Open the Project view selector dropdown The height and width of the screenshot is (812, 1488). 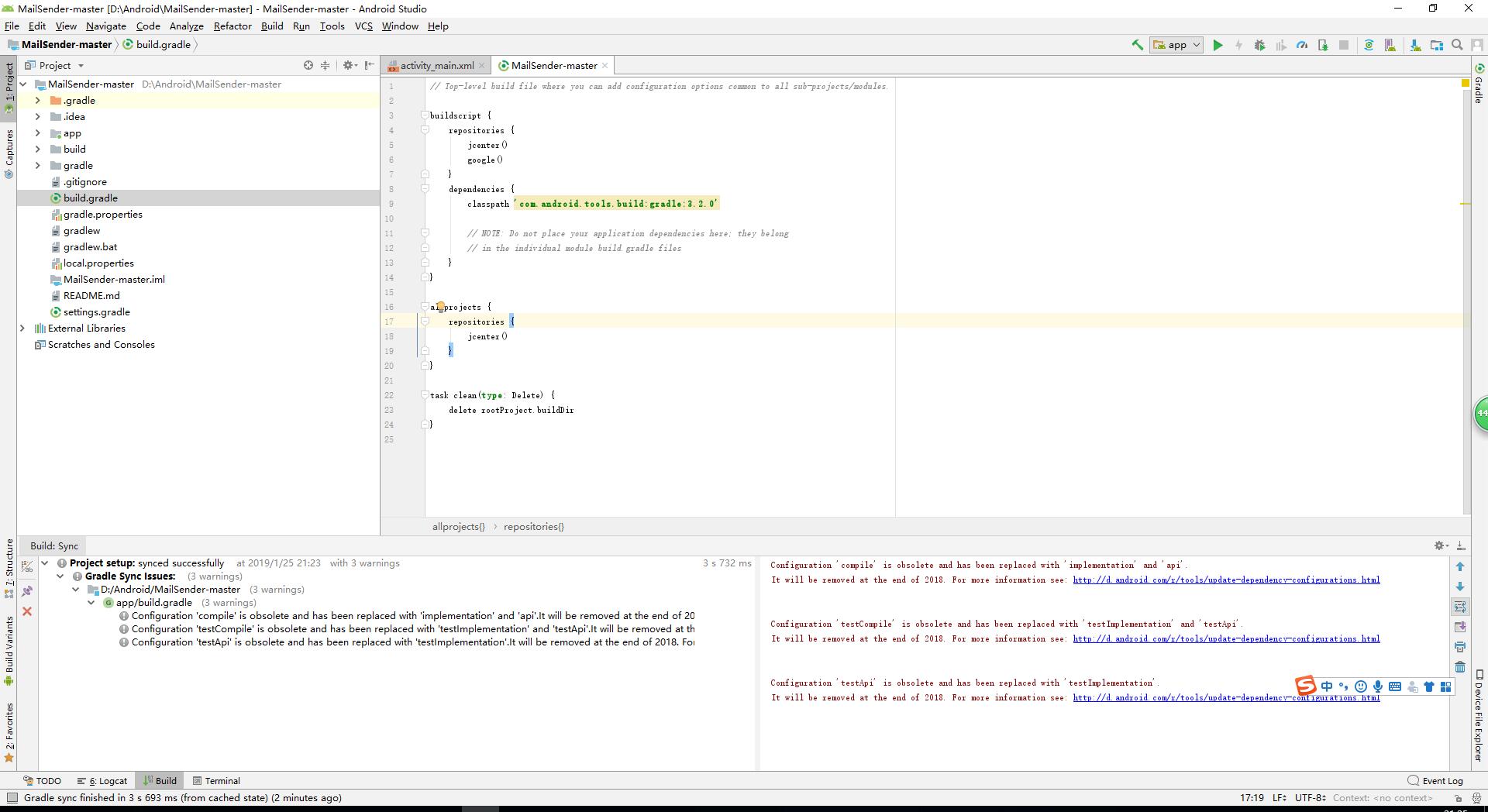54,65
